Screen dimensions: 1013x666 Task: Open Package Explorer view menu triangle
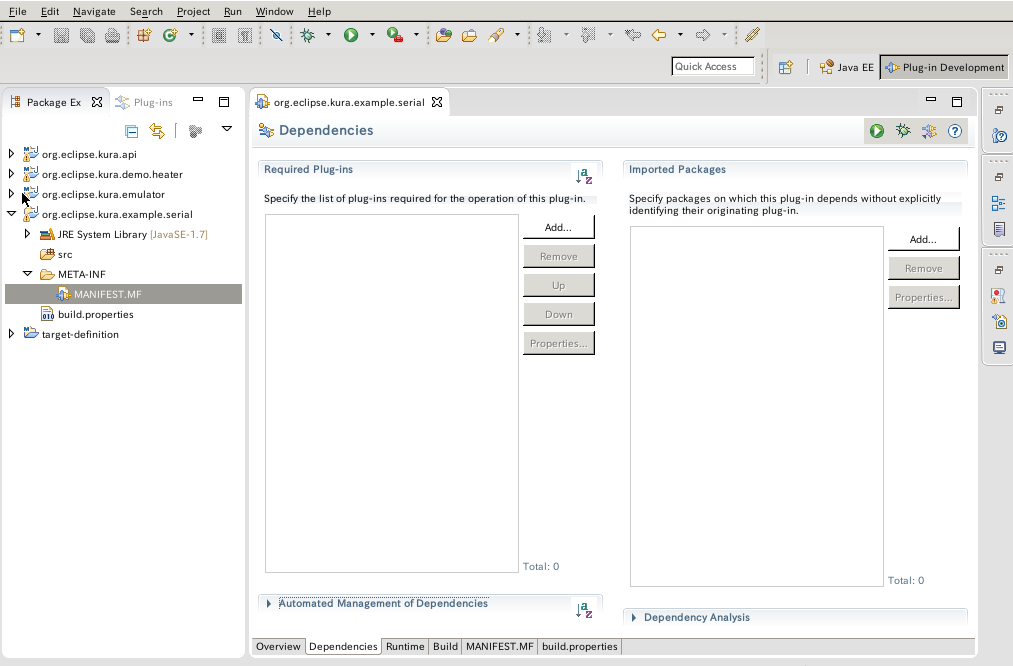(227, 129)
